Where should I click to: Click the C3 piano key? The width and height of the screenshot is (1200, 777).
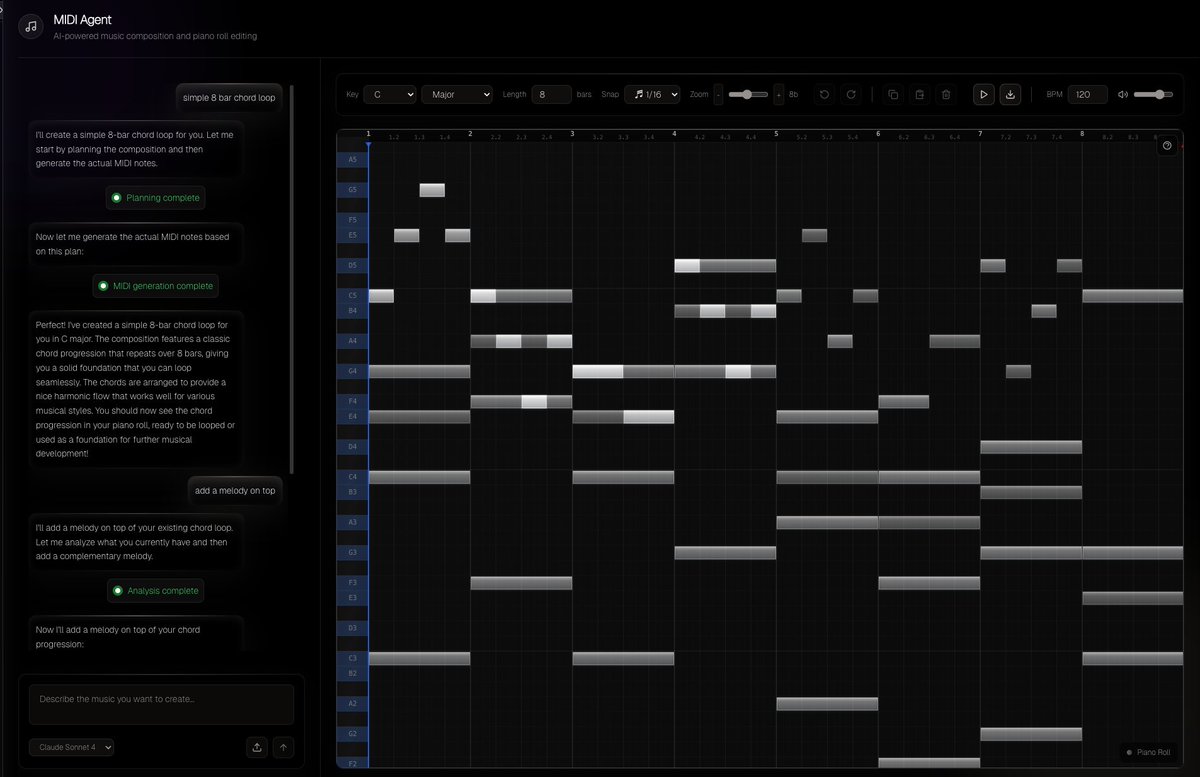coord(352,658)
